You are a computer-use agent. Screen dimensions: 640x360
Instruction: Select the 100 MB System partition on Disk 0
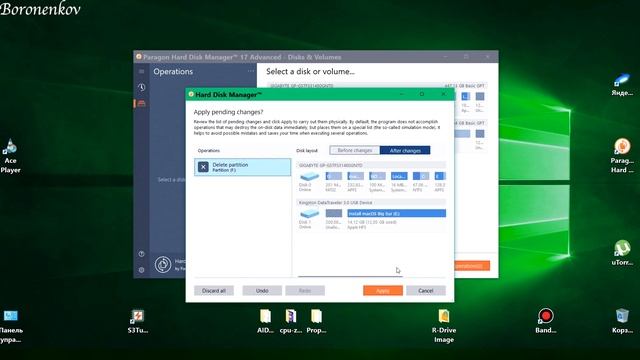tap(377, 176)
